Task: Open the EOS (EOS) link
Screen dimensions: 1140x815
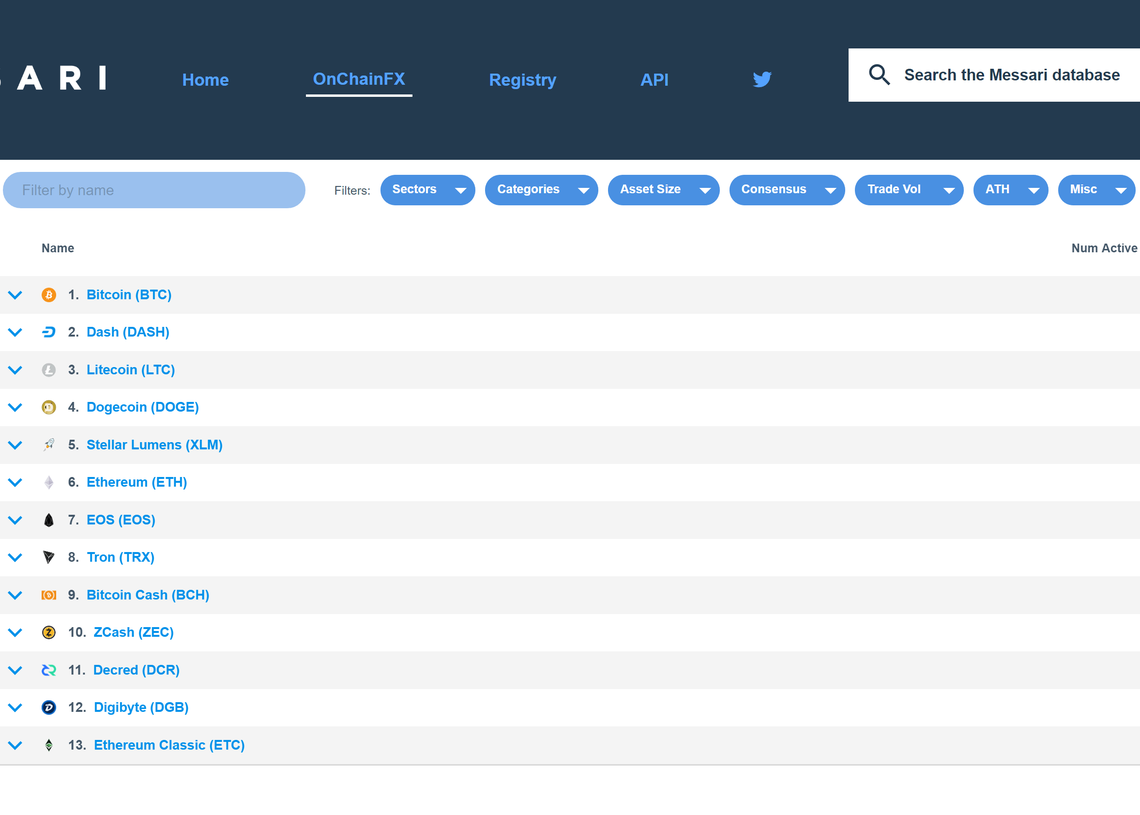Action: pyautogui.click(x=121, y=520)
